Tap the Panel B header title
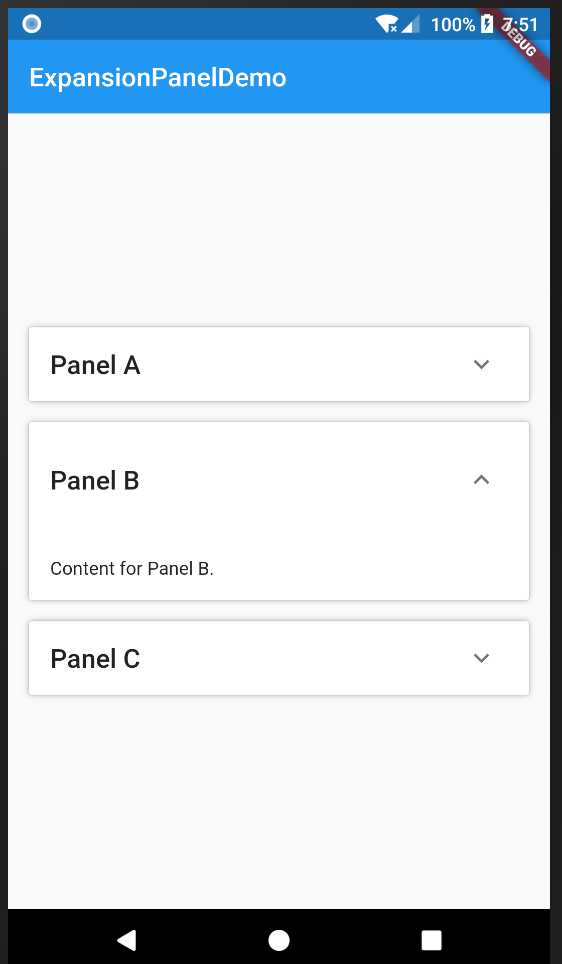This screenshot has width=562, height=964. tap(95, 480)
